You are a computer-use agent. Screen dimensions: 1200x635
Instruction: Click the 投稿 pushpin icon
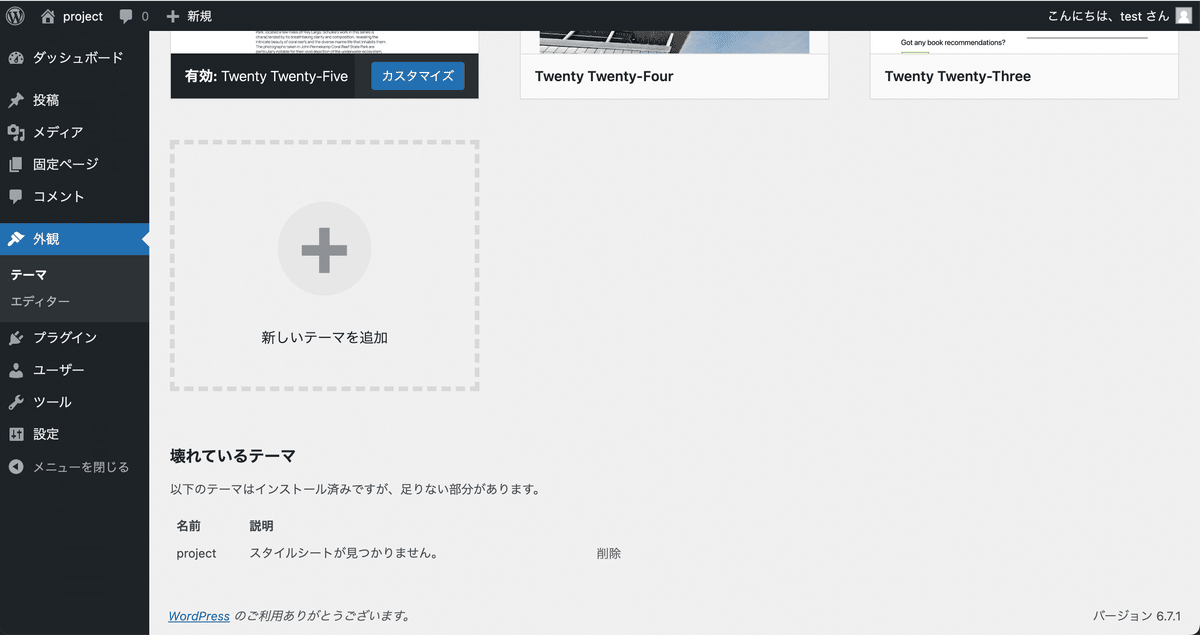16,100
